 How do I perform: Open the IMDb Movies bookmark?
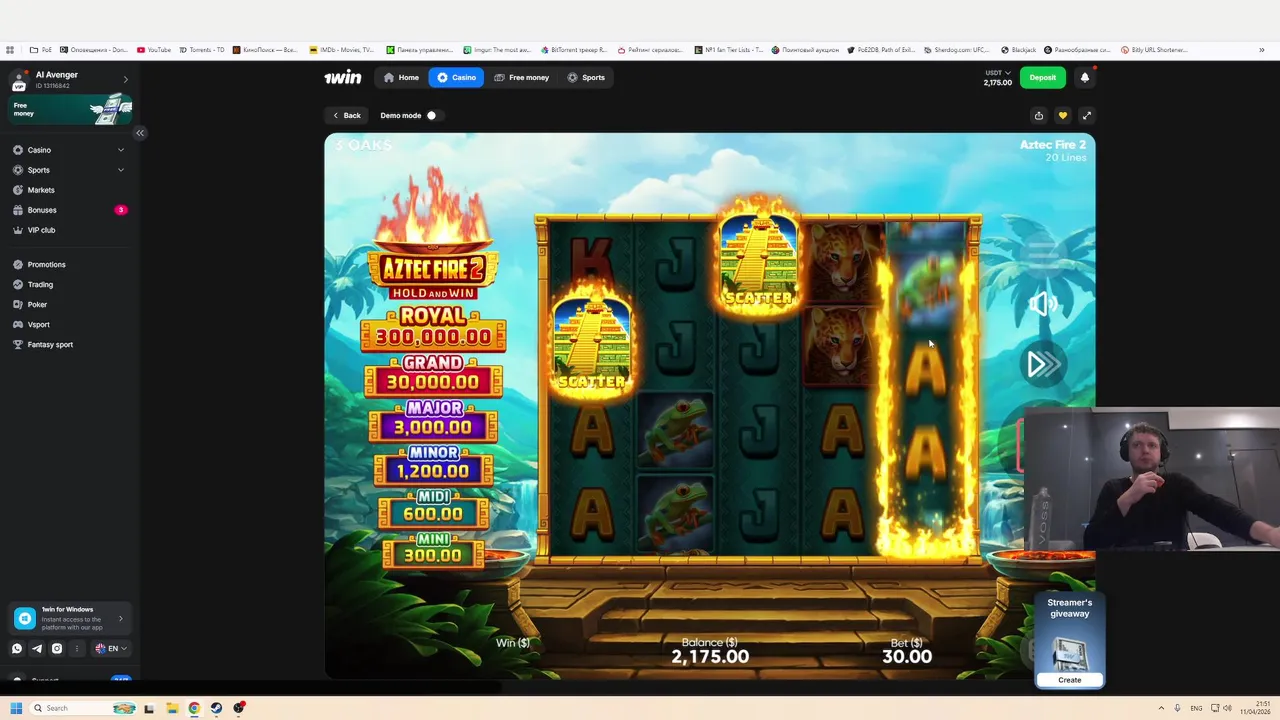coord(341,50)
